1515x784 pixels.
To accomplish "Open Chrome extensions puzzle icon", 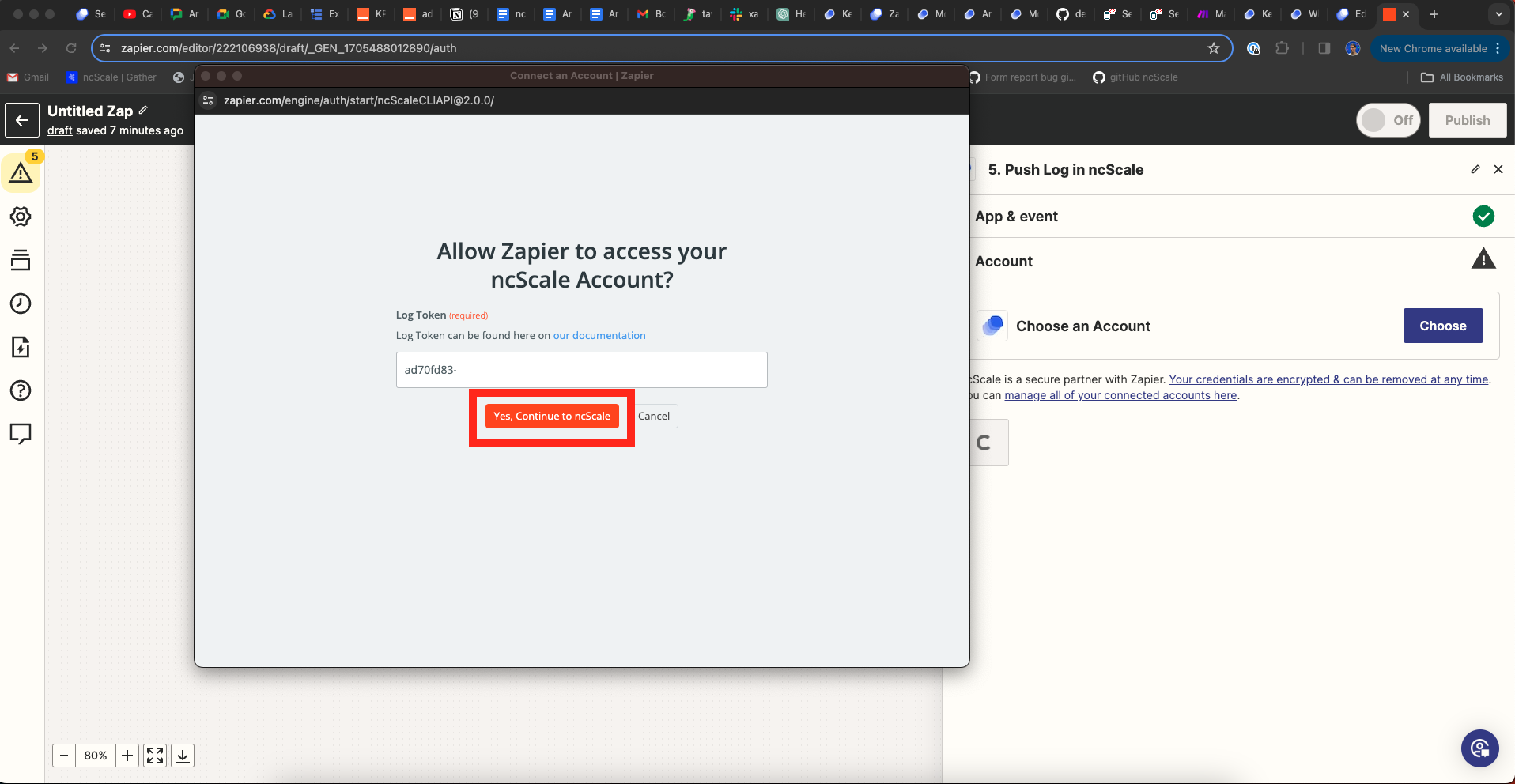I will click(1283, 48).
